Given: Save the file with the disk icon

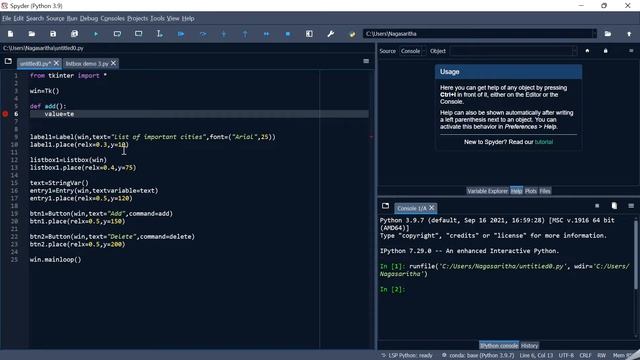Looking at the screenshot, I should (53, 34).
